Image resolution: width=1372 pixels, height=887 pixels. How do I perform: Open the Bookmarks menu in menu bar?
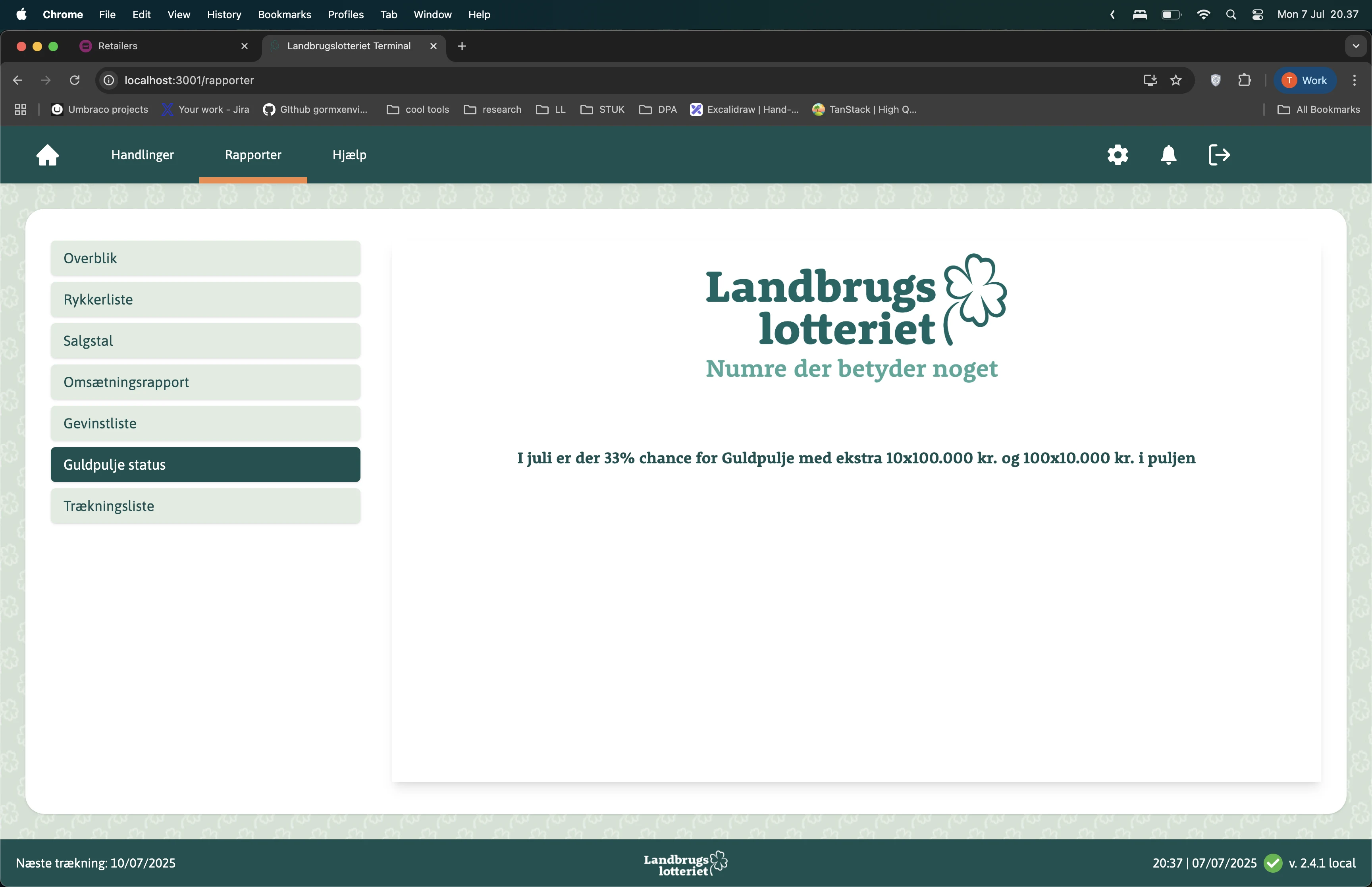pyautogui.click(x=284, y=14)
